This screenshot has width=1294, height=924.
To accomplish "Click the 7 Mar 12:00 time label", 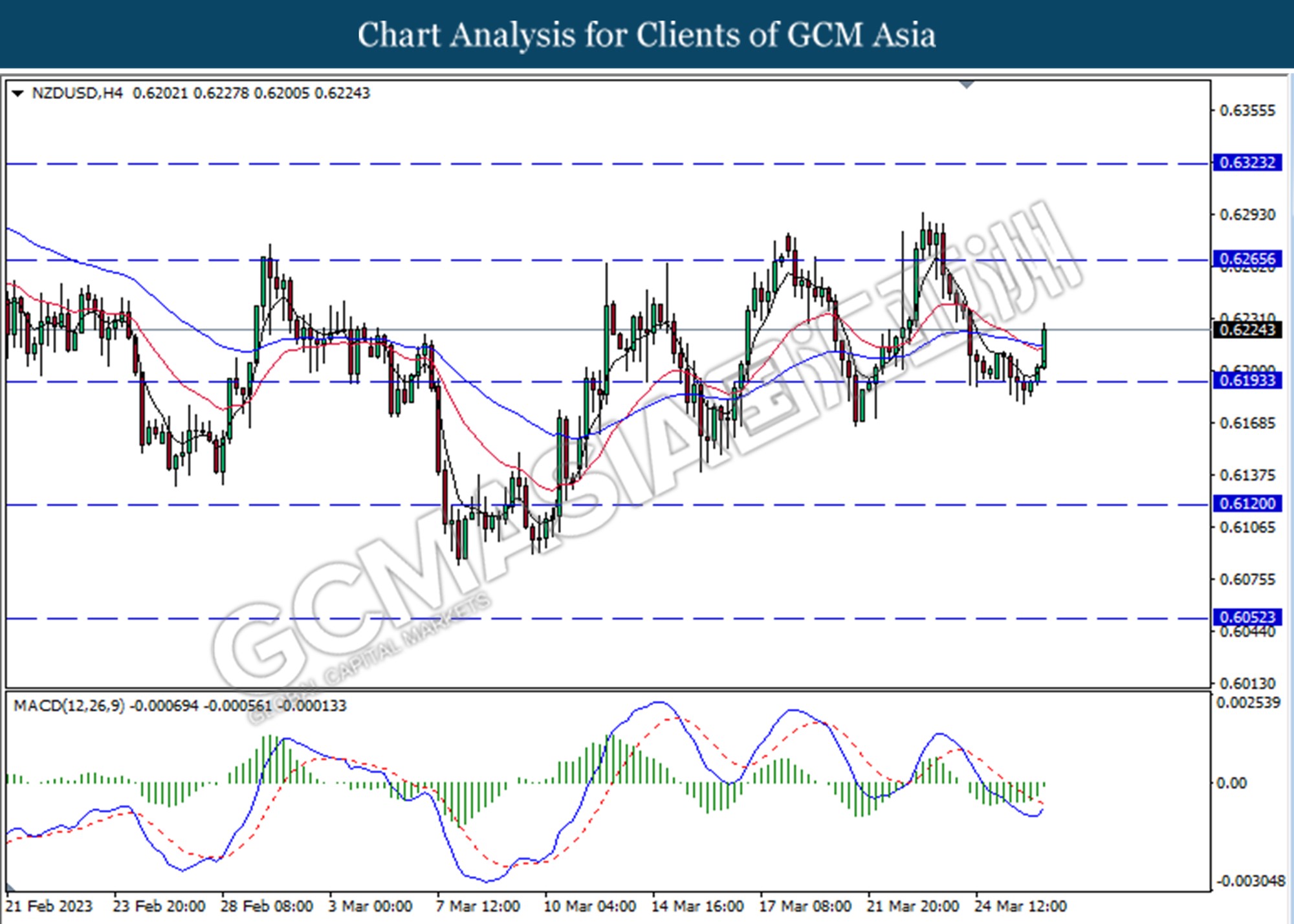I will (x=477, y=906).
